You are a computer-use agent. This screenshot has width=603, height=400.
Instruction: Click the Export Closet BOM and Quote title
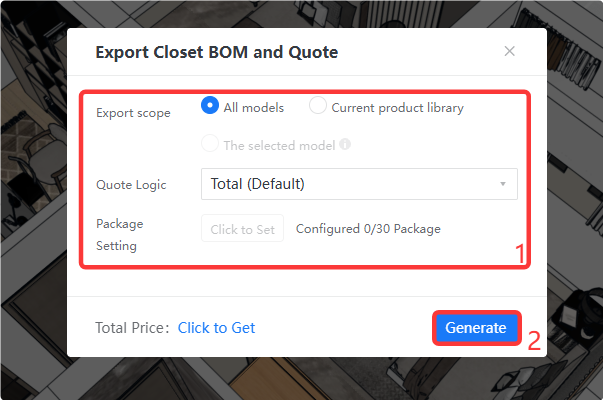tap(217, 52)
